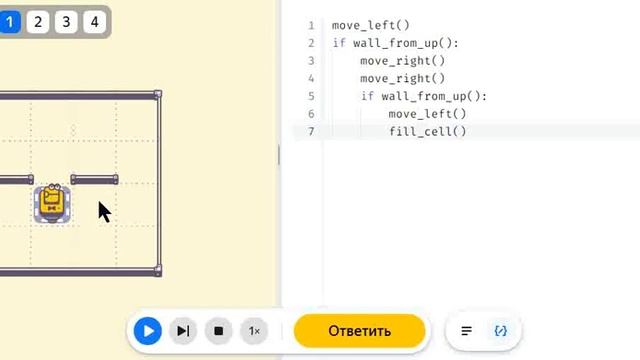Select level tab 4
Viewport: 640px width, 360px height.
coord(95,22)
